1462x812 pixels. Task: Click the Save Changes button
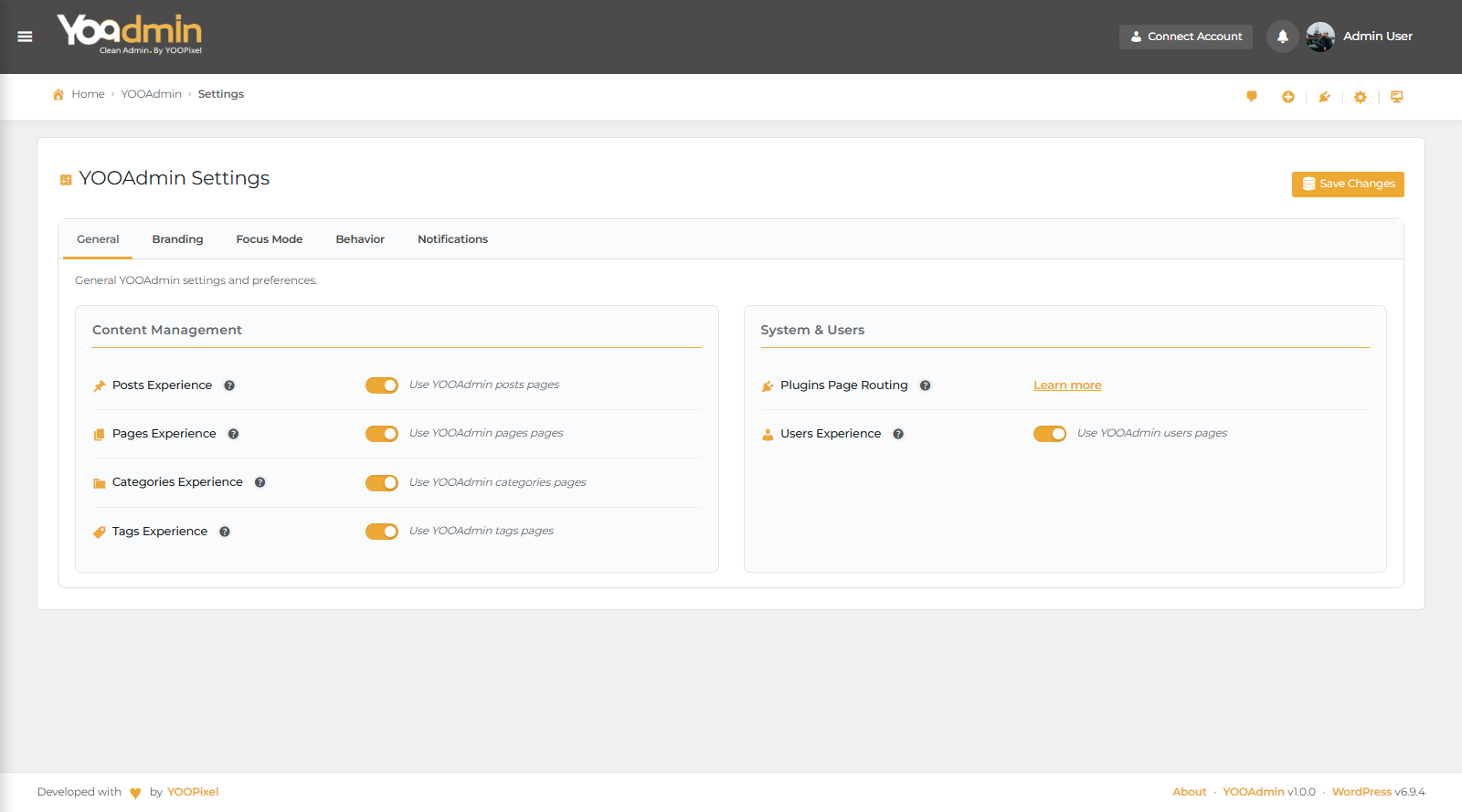coord(1348,184)
